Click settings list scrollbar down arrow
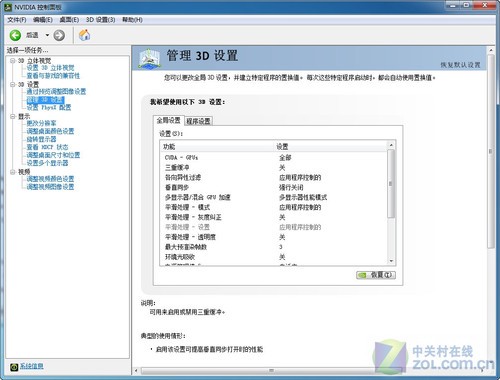The height and width of the screenshot is (380, 500). (x=391, y=261)
